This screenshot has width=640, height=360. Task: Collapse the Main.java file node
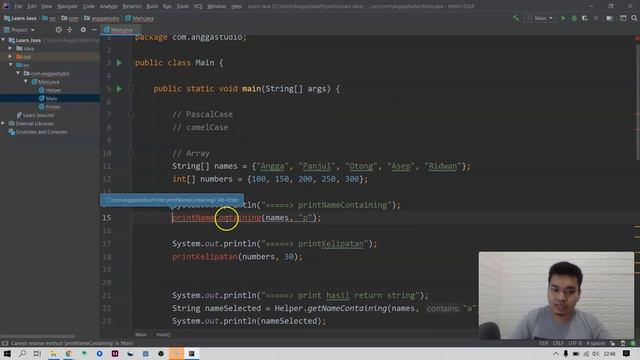pyautogui.click(x=26, y=82)
